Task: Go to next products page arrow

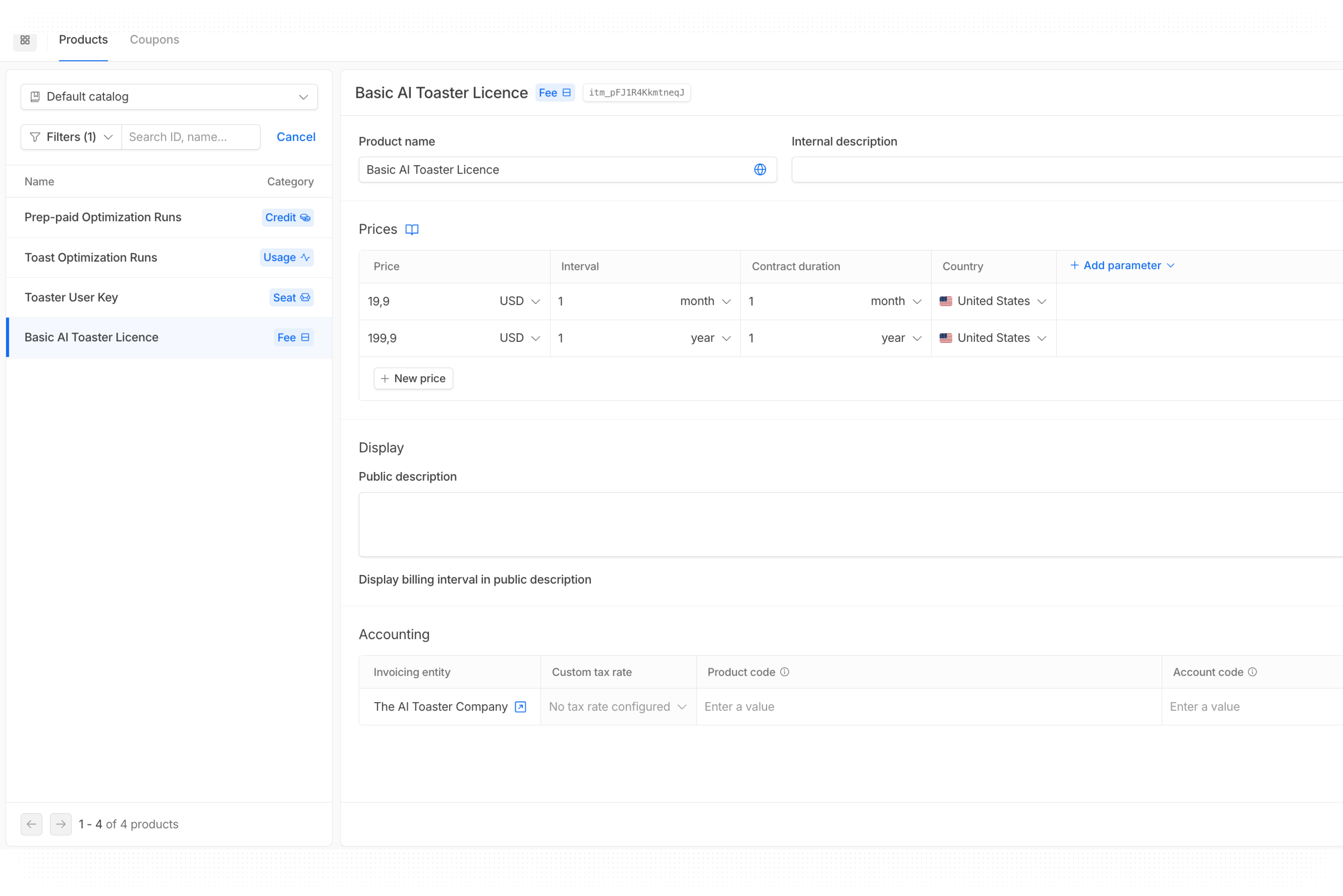Action: (60, 824)
